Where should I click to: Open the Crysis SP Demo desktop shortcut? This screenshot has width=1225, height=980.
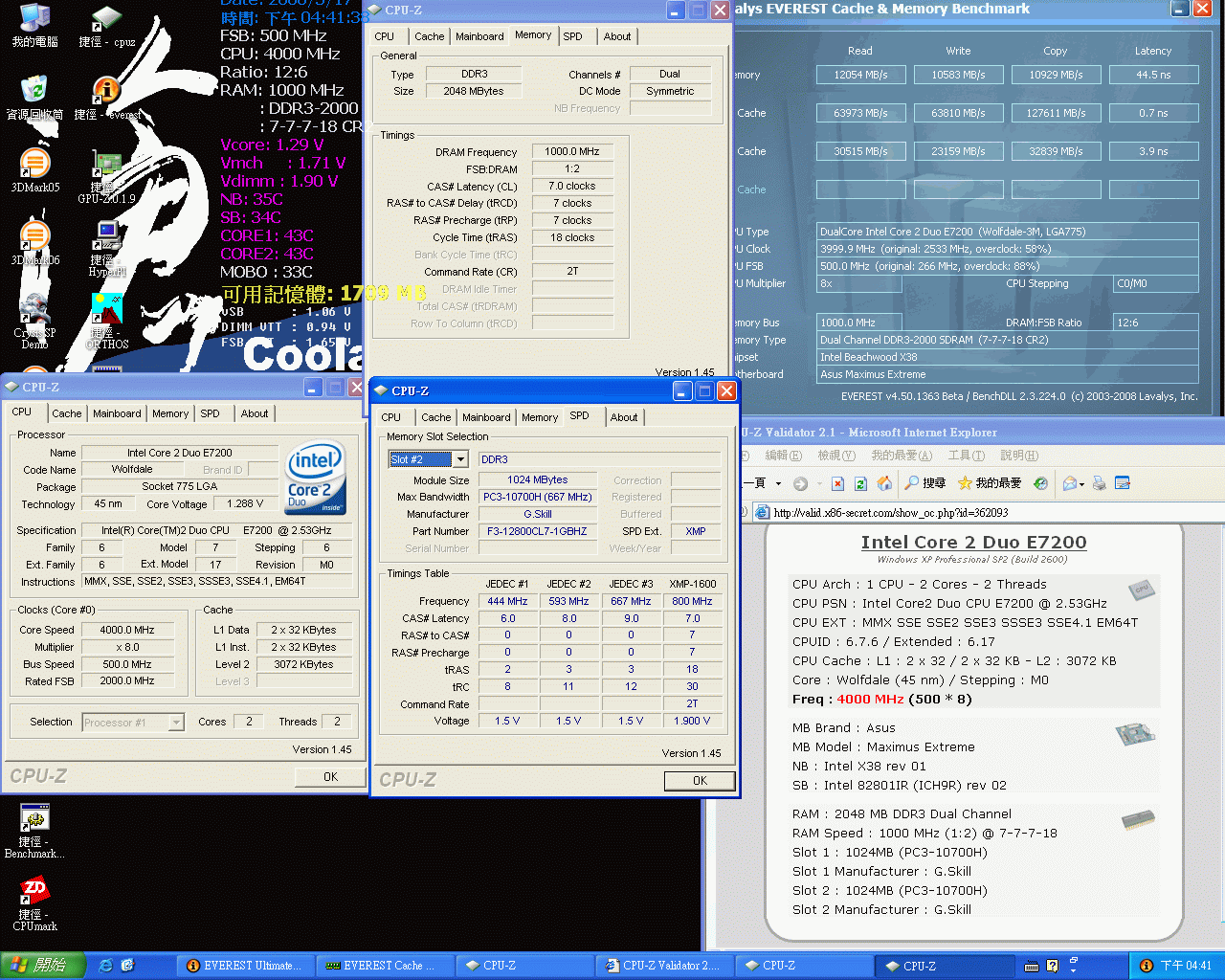point(34,321)
